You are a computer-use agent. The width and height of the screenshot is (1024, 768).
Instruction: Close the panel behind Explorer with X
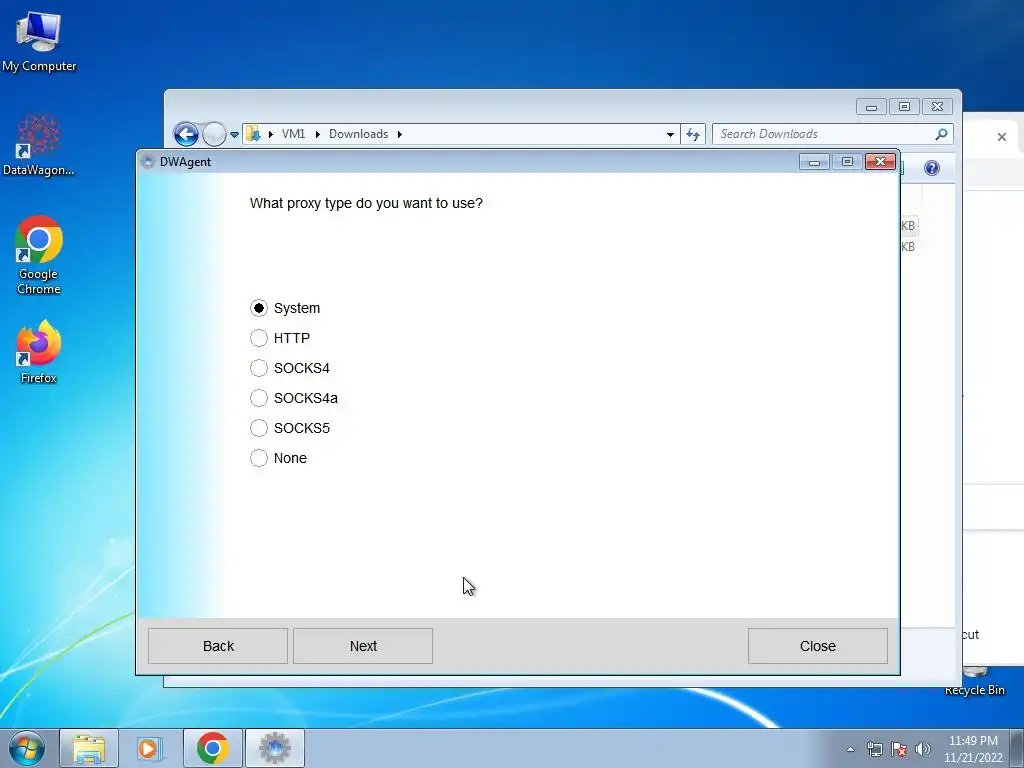click(1002, 137)
